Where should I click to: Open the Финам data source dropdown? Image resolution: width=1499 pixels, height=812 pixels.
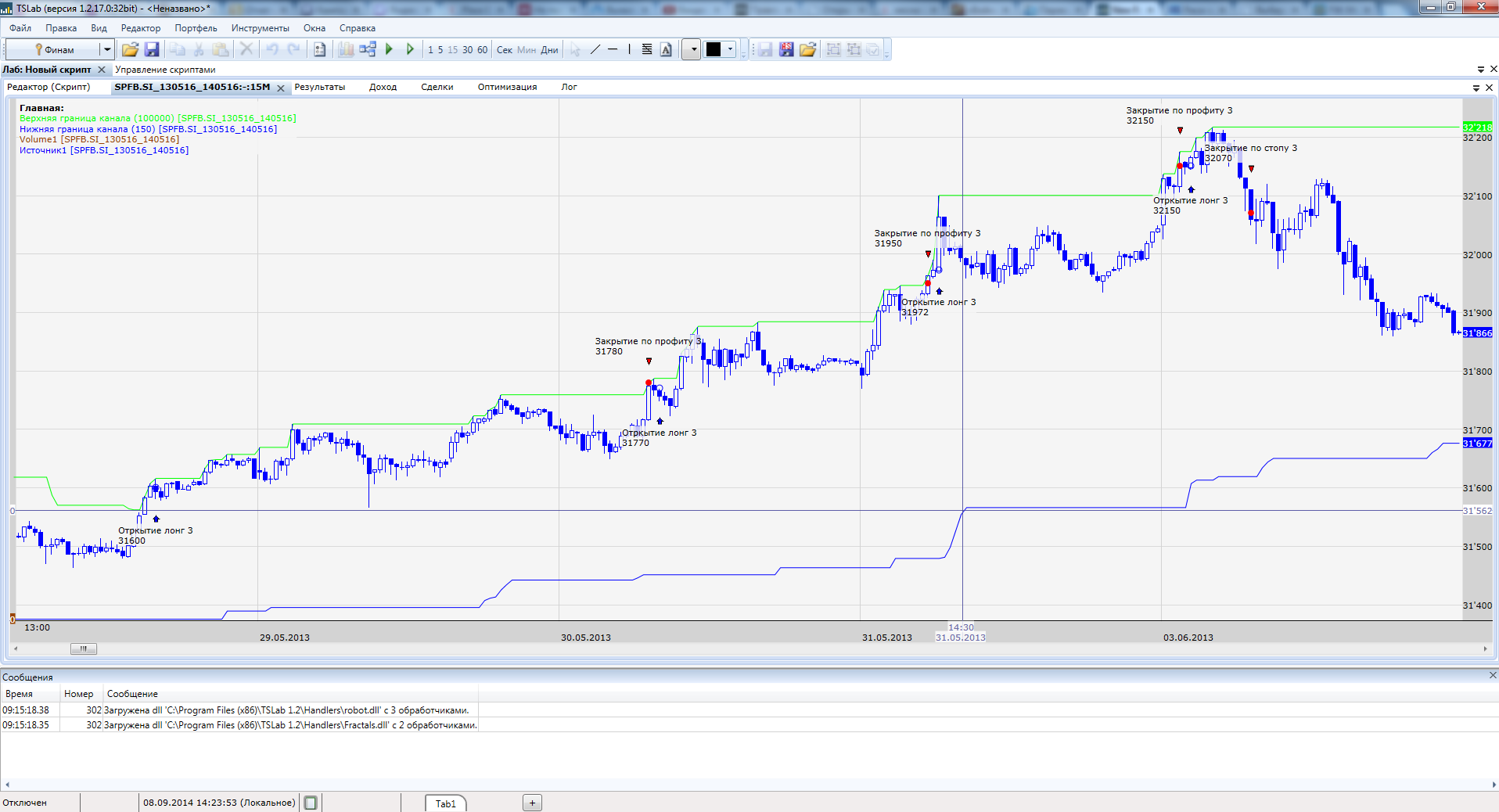[106, 49]
